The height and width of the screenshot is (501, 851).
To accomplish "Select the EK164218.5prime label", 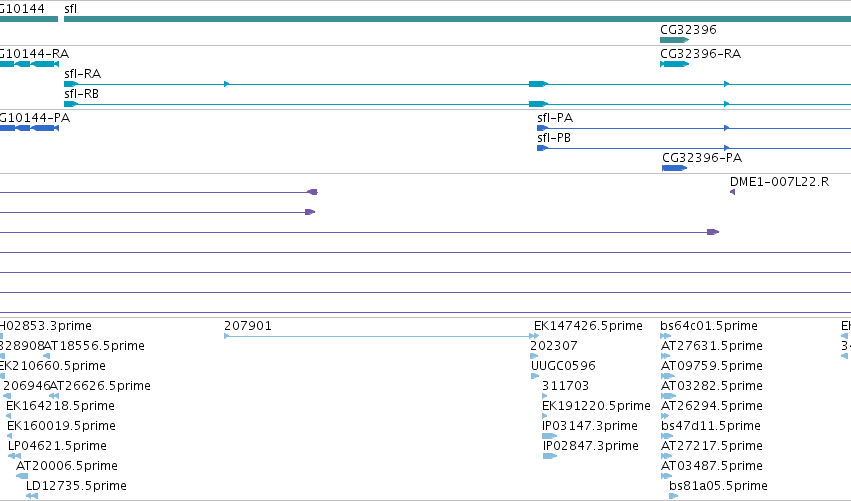I will (x=60, y=406).
